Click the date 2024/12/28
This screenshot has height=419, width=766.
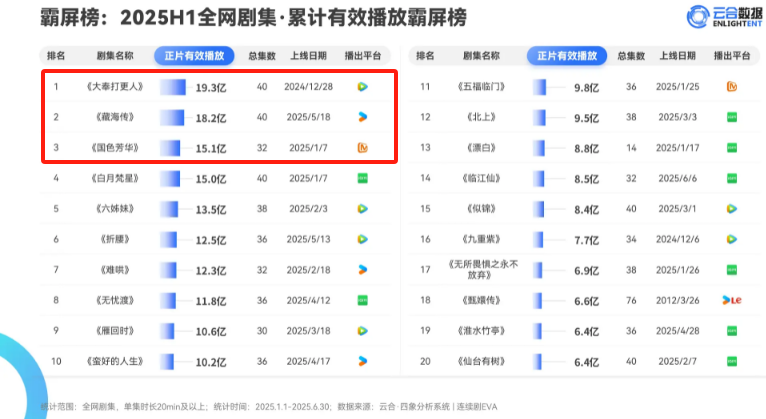[x=308, y=87]
